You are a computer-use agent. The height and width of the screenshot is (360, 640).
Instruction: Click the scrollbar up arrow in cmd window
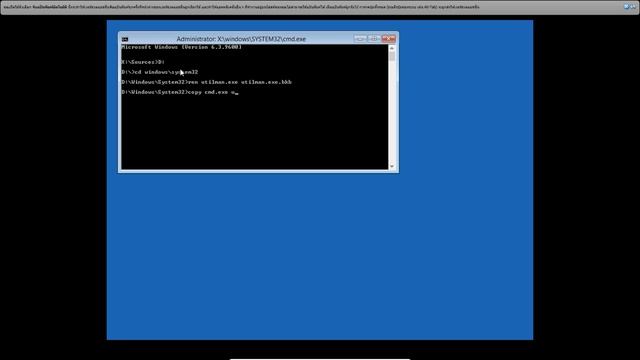pos(392,48)
